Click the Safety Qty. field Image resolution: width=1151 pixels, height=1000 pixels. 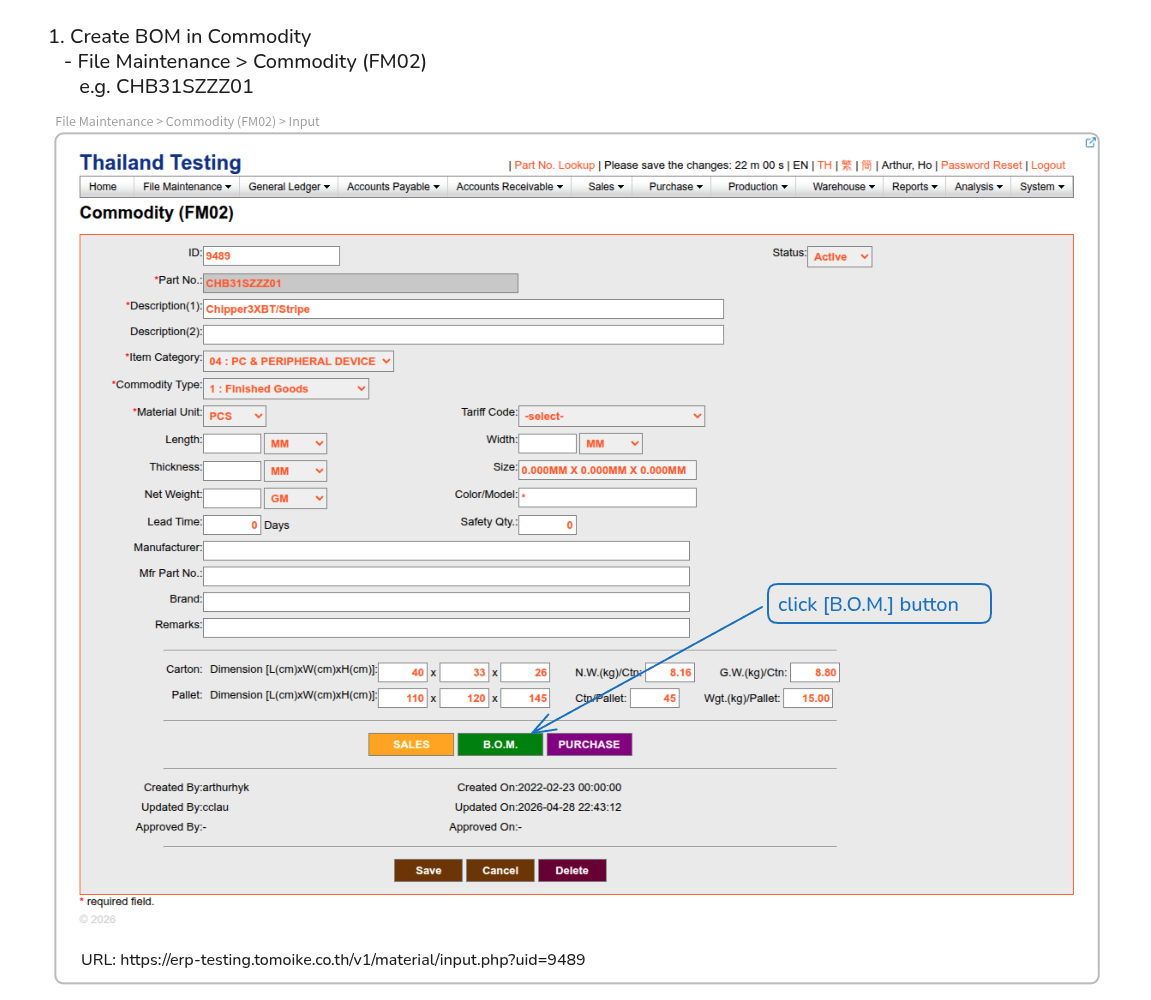click(547, 525)
